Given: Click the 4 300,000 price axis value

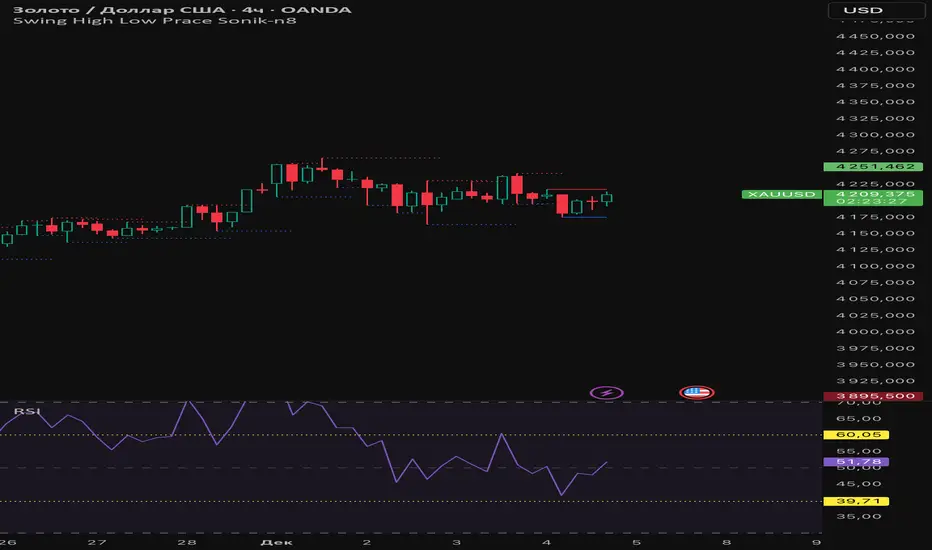Looking at the screenshot, I should click(x=875, y=135).
